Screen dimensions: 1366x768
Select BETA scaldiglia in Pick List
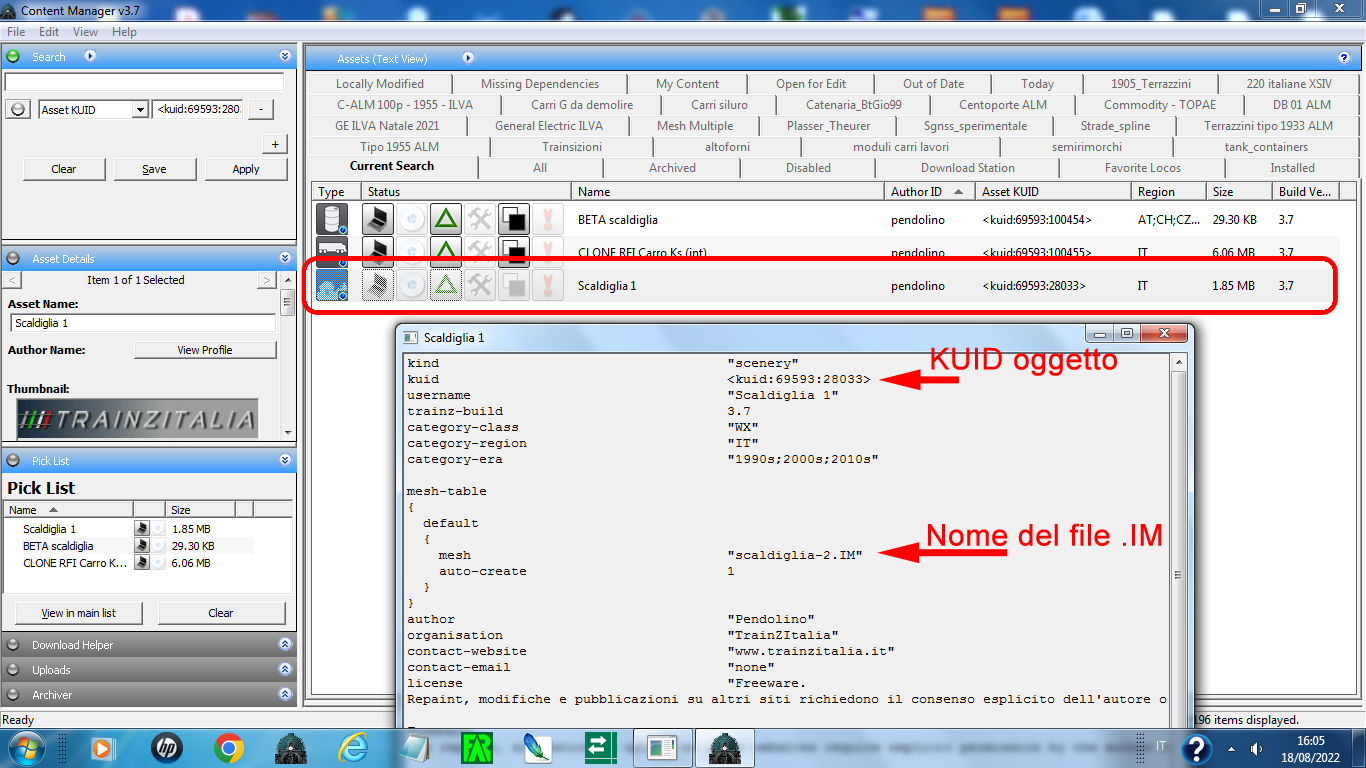tap(58, 546)
